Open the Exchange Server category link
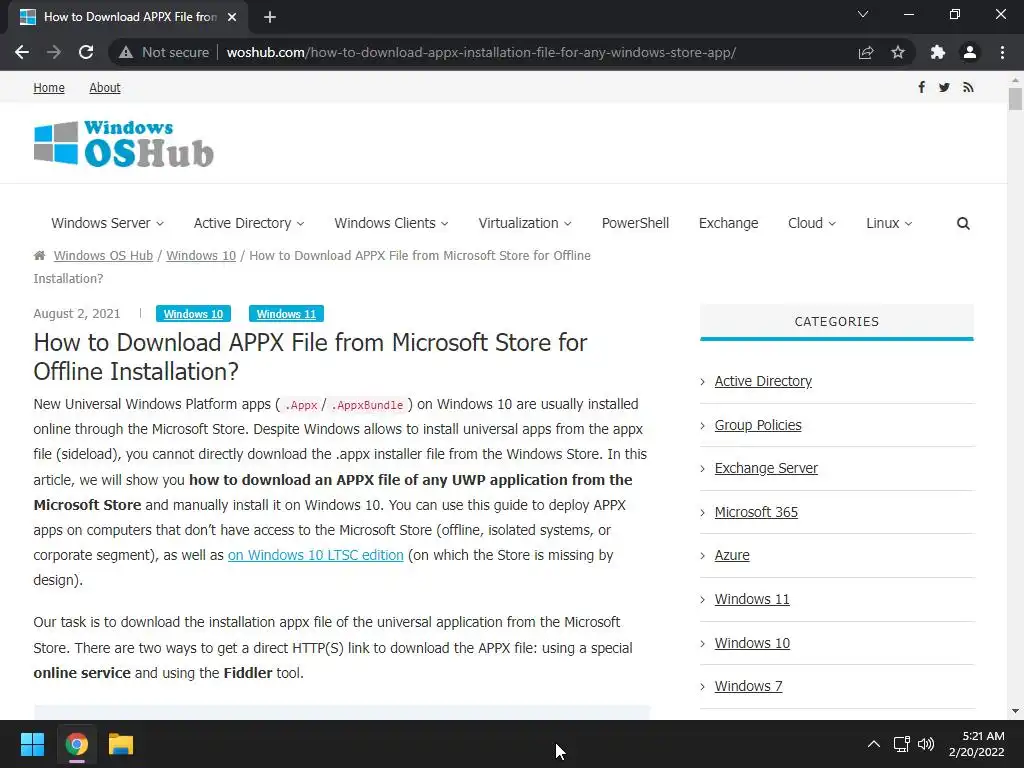1024x768 pixels. [x=766, y=468]
